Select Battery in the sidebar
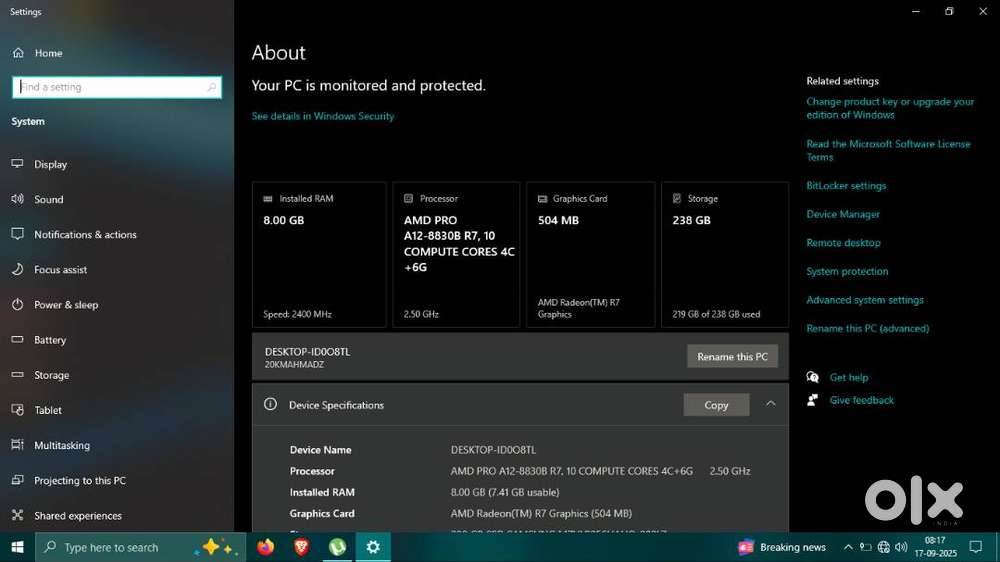The height and width of the screenshot is (562, 1000). pyautogui.click(x=50, y=340)
